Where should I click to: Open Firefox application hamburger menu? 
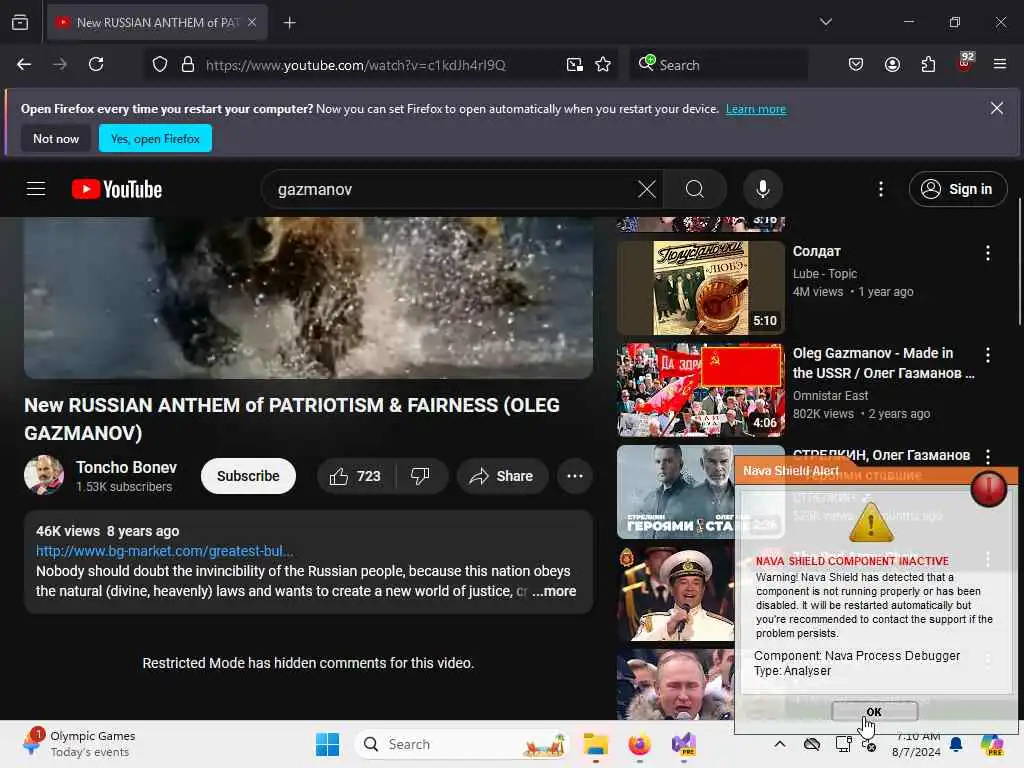click(x=1000, y=64)
